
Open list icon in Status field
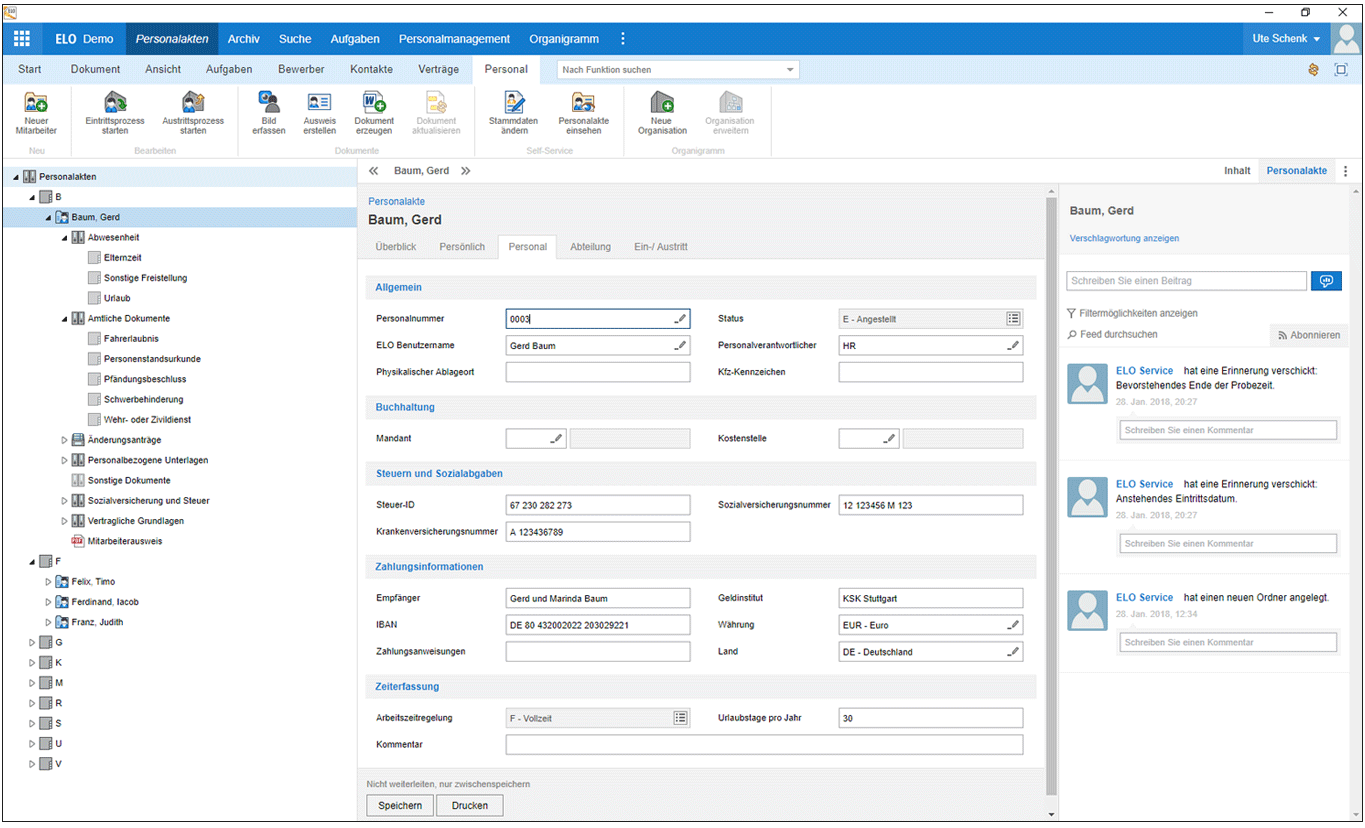[x=1013, y=319]
